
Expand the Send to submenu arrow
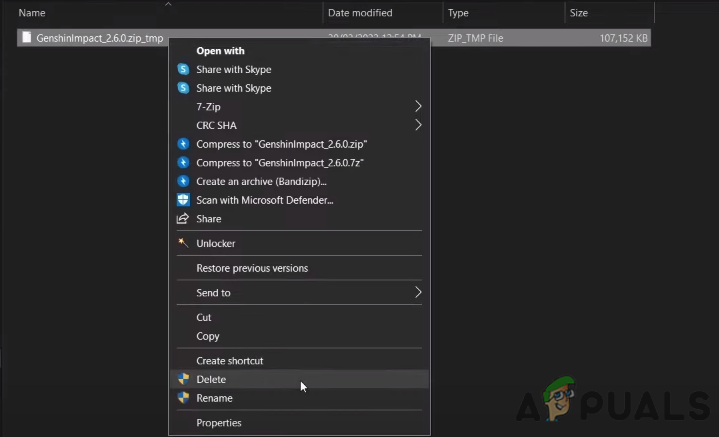click(x=418, y=293)
